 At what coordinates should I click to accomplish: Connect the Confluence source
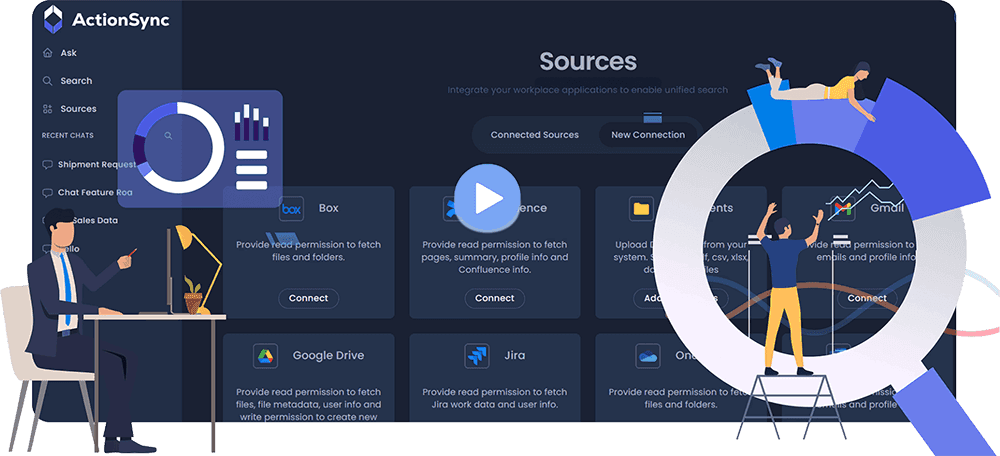point(495,298)
